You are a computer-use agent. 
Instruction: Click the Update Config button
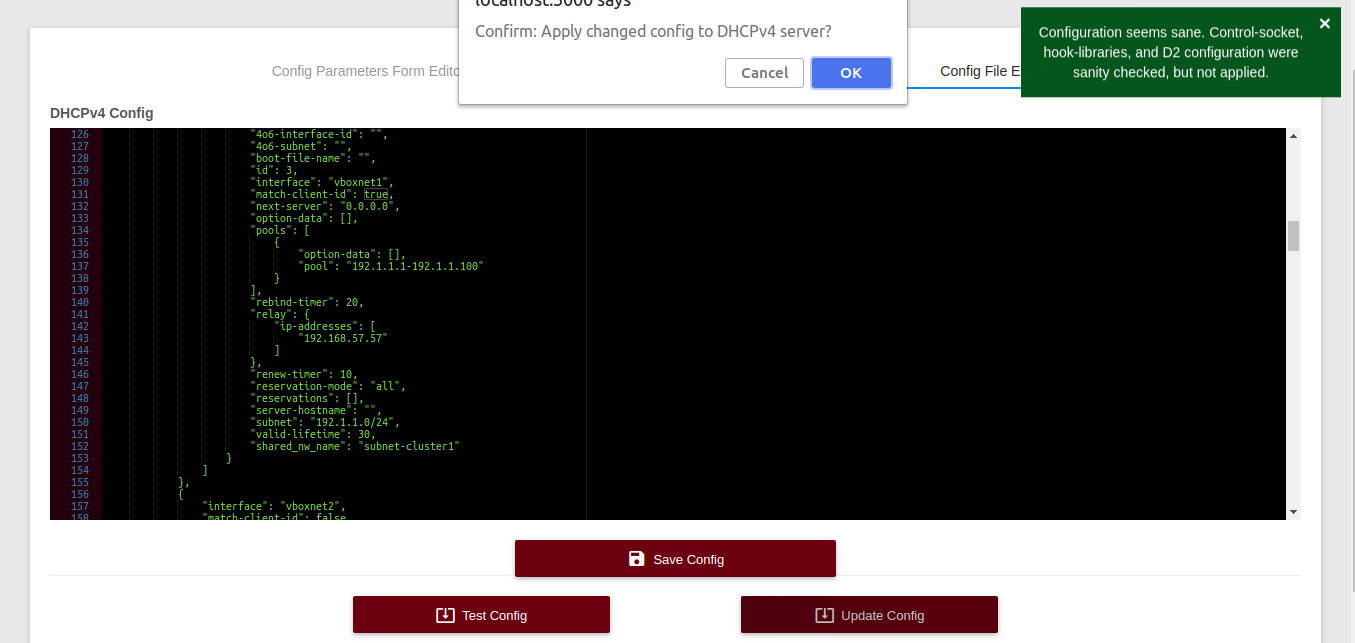coord(869,615)
